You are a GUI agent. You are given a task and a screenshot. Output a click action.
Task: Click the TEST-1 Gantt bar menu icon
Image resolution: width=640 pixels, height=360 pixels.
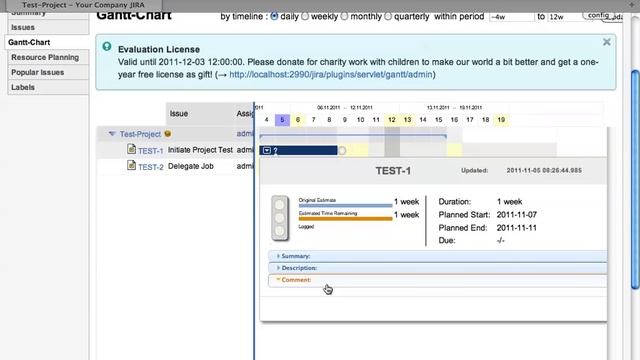(x=267, y=151)
